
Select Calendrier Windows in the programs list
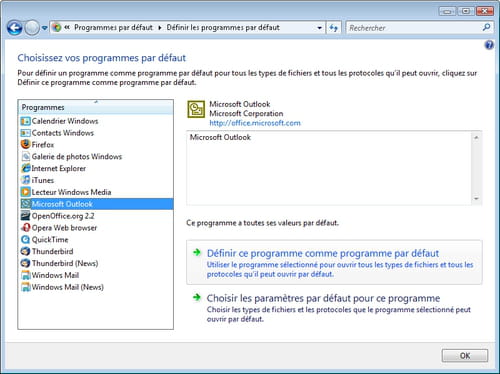(96, 121)
